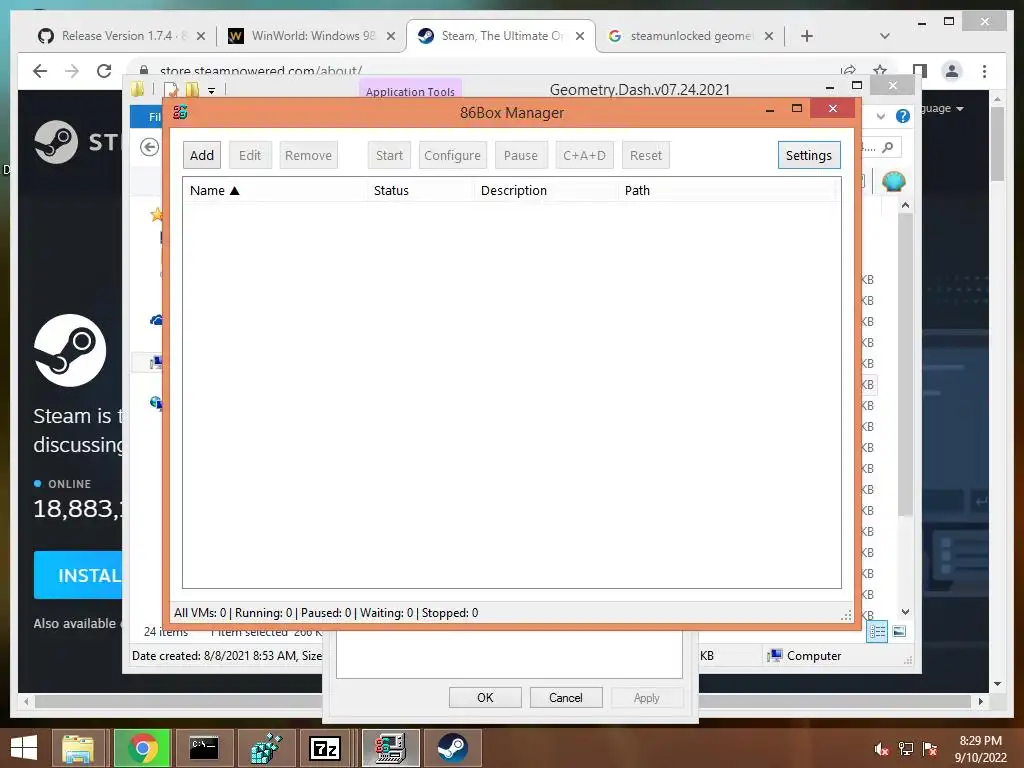1024x768 pixels.
Task: Close the steamunlocked search tab
Action: click(x=769, y=36)
